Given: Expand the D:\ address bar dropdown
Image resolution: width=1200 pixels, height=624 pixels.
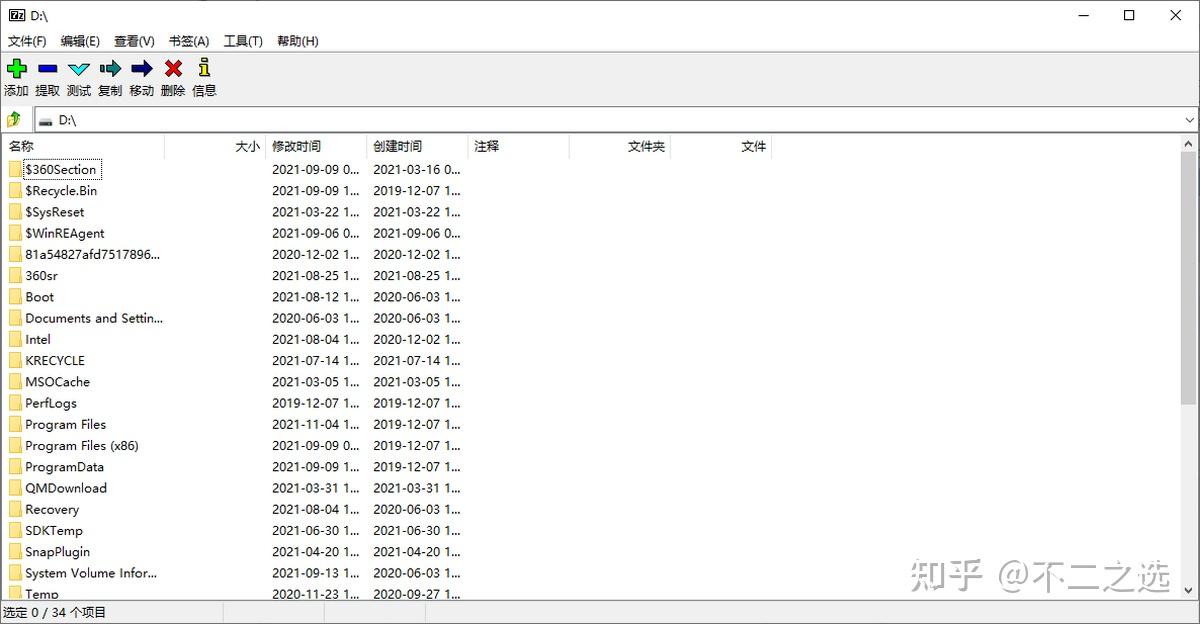Looking at the screenshot, I should (1189, 120).
